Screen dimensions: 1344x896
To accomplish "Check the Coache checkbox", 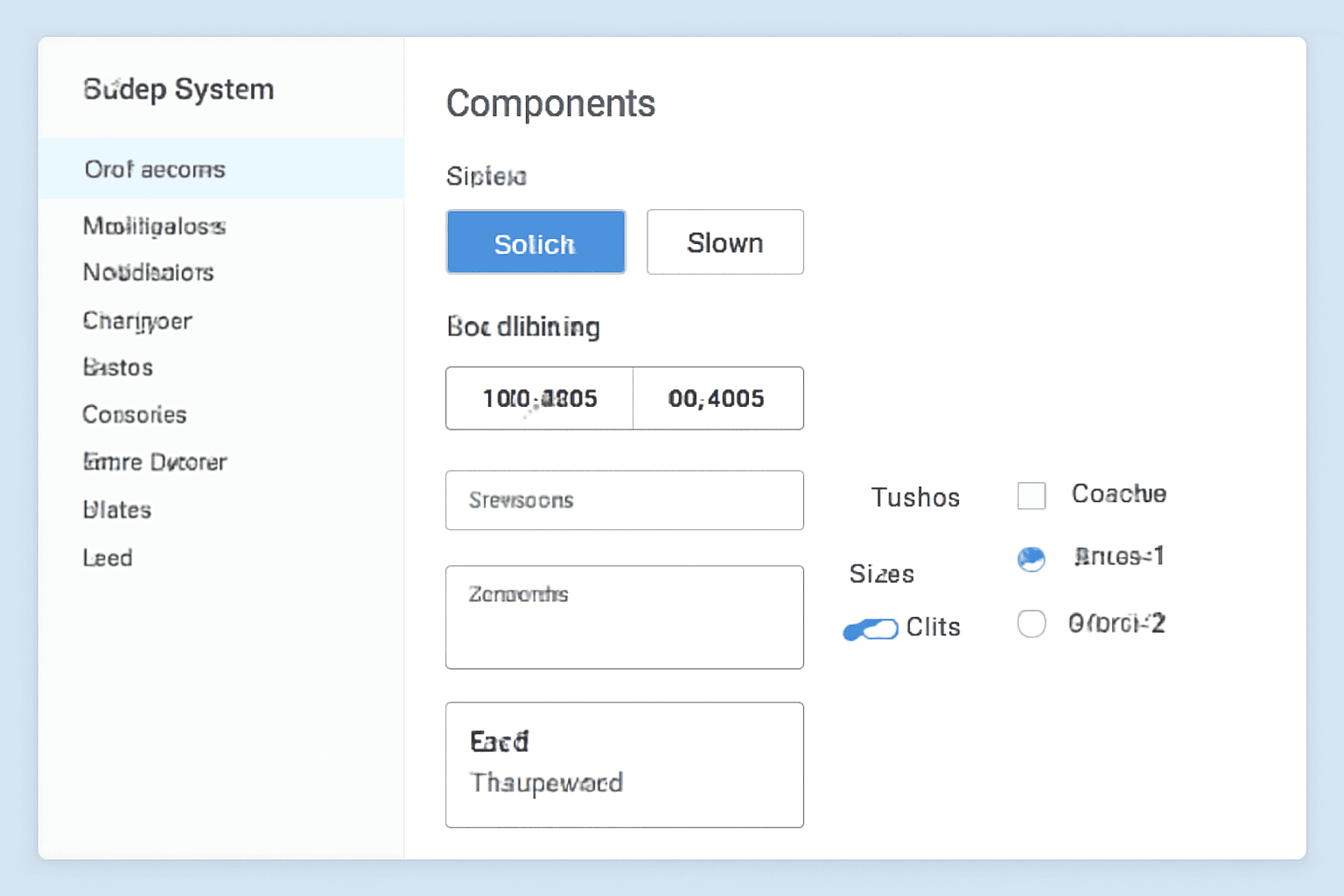I will click(x=1032, y=495).
